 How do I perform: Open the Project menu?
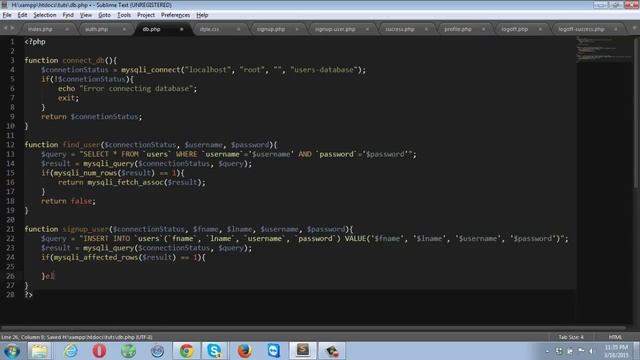[x=146, y=15]
